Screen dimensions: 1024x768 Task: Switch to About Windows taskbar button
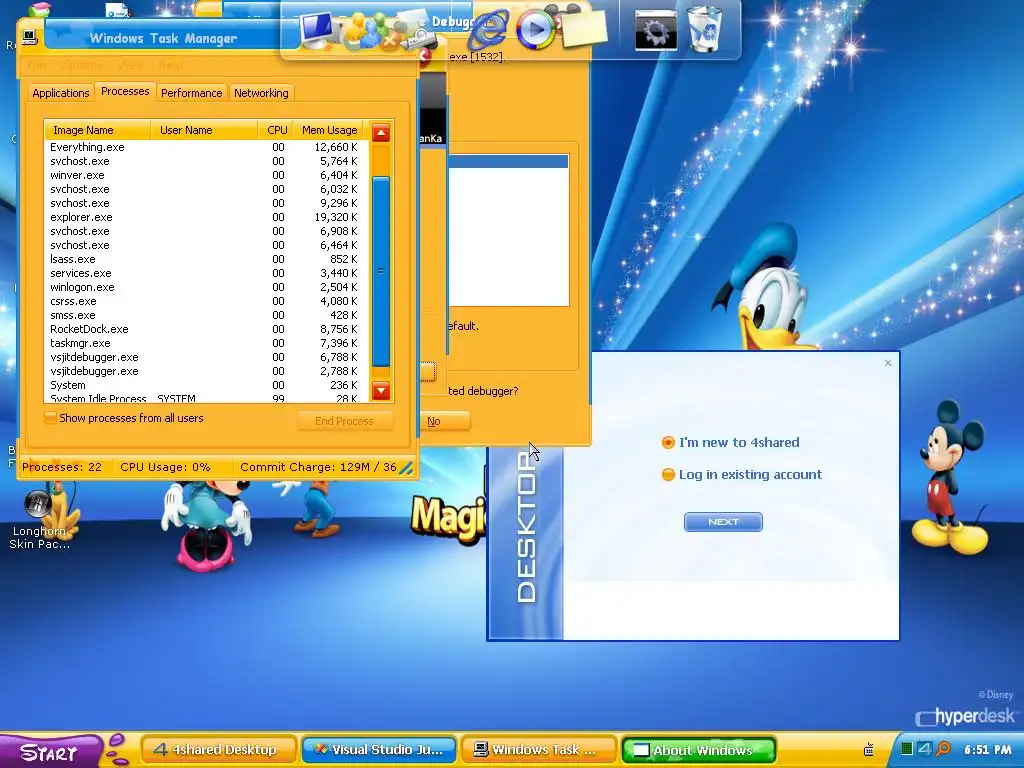tap(699, 750)
